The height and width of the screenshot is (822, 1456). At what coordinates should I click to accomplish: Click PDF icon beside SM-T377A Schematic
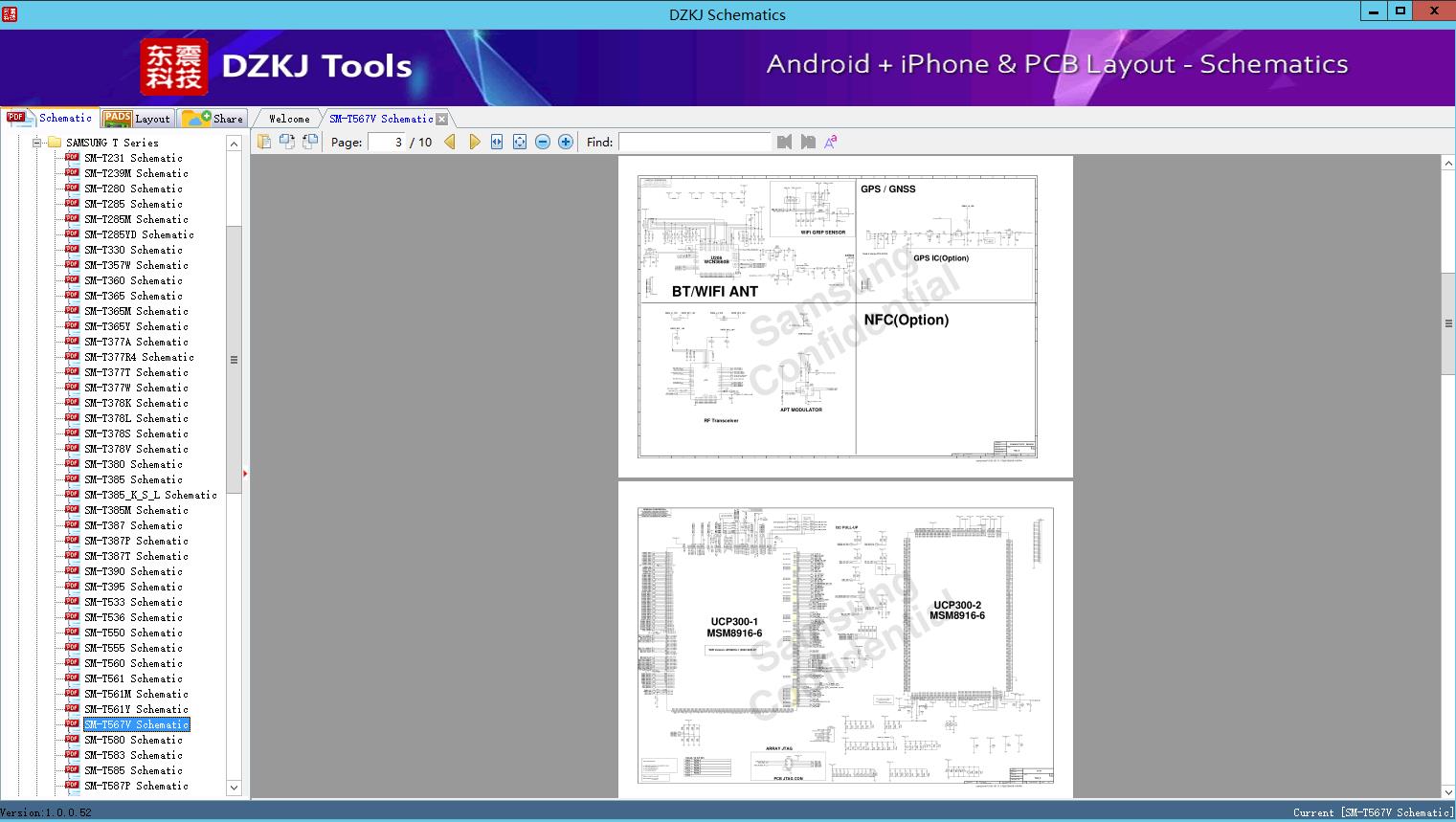(72, 341)
